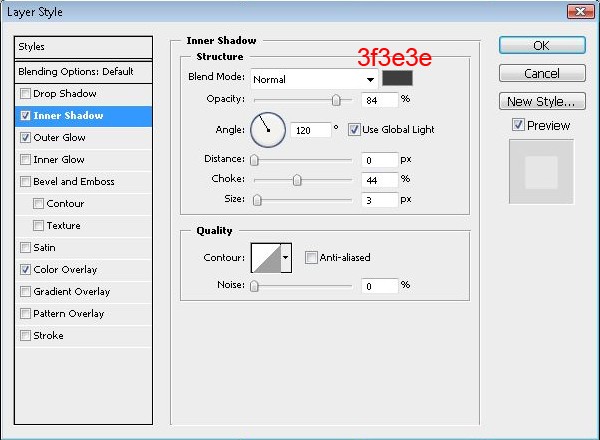Image resolution: width=600 pixels, height=440 pixels.
Task: Select Blending Options: Default
Action: pyautogui.click(x=83, y=72)
